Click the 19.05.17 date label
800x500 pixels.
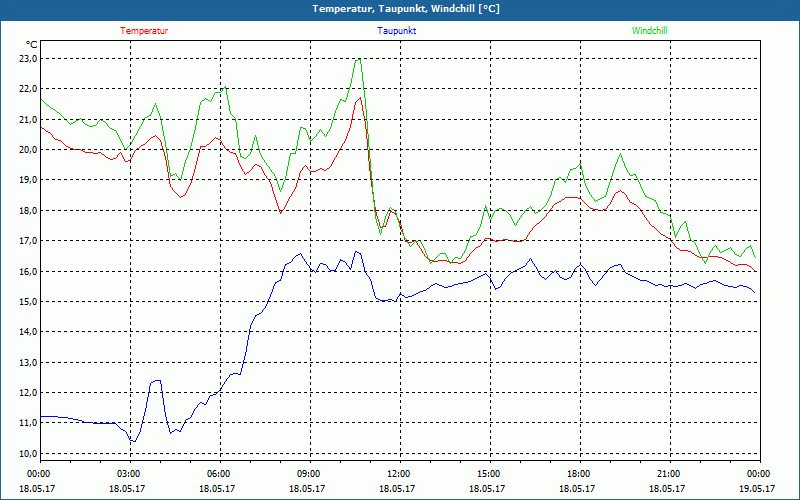[757, 489]
